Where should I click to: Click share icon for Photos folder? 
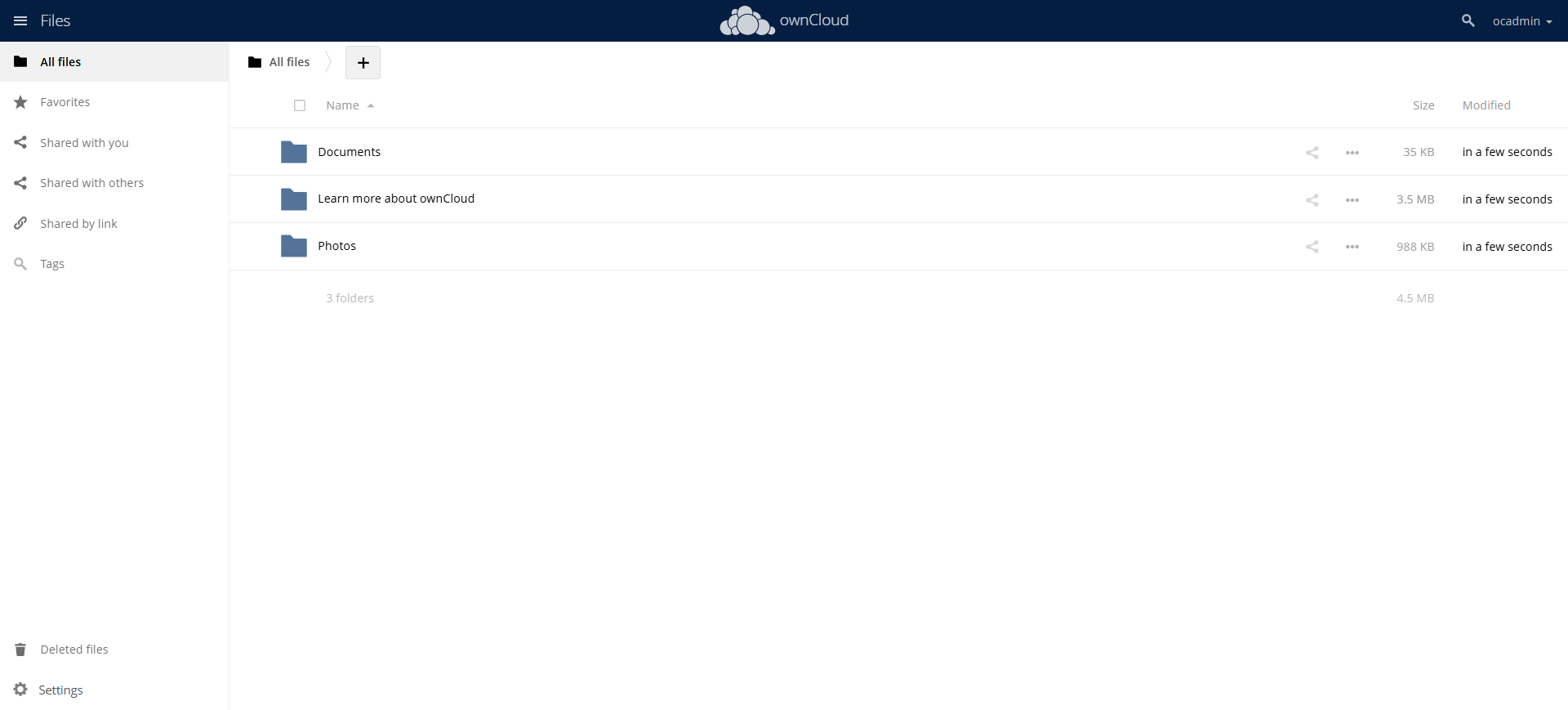tap(1312, 247)
